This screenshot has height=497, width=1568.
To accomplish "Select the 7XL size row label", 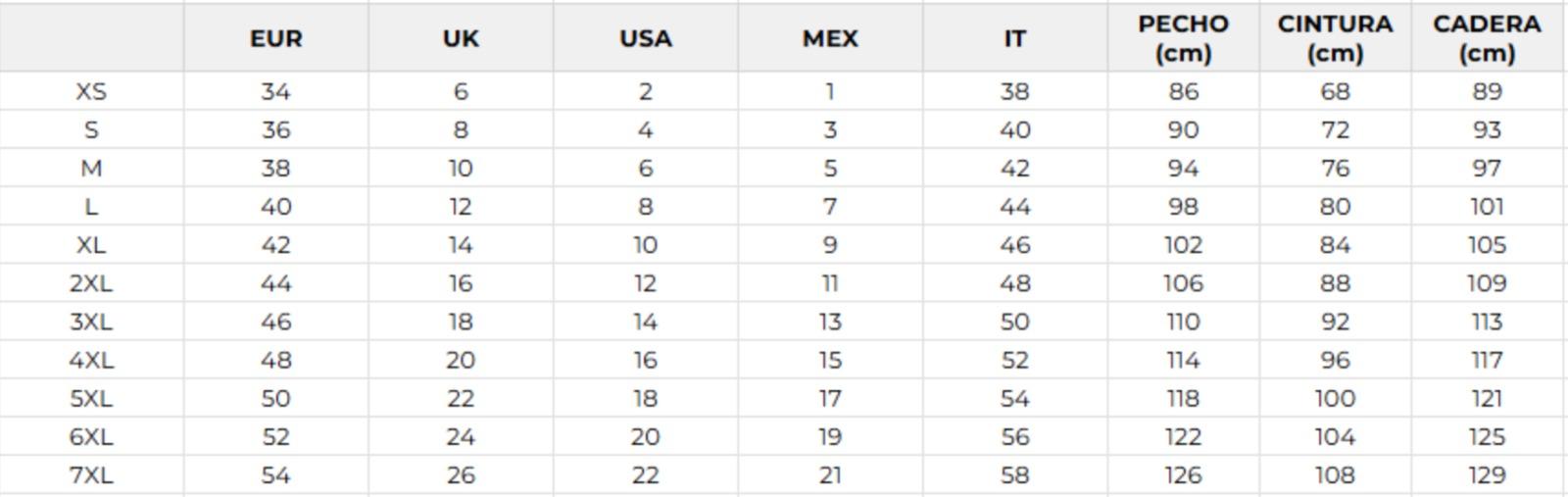I will (x=91, y=475).
